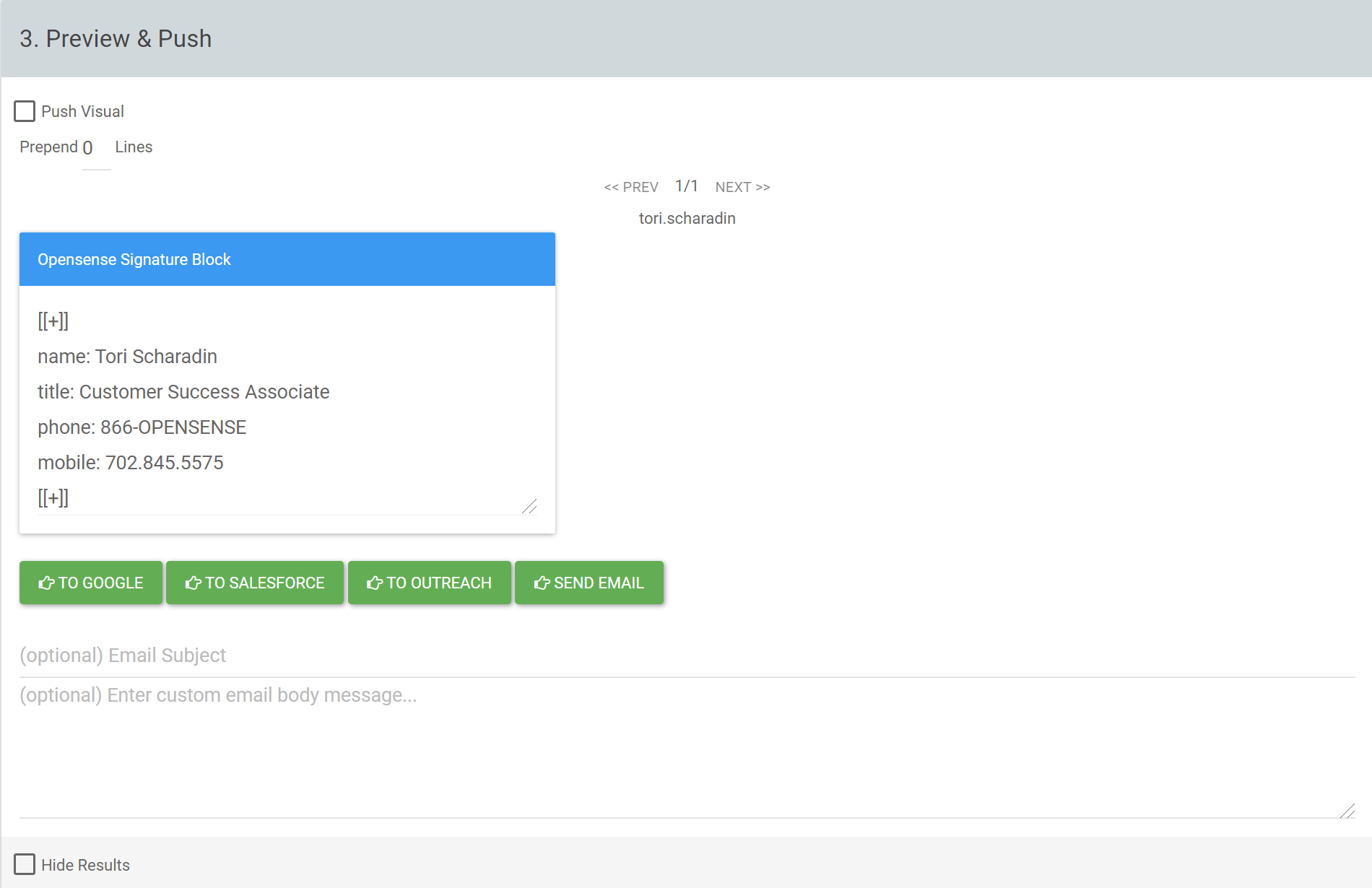Click the '3. Preview & Push' heading
This screenshot has width=1372, height=888.
coord(116,38)
